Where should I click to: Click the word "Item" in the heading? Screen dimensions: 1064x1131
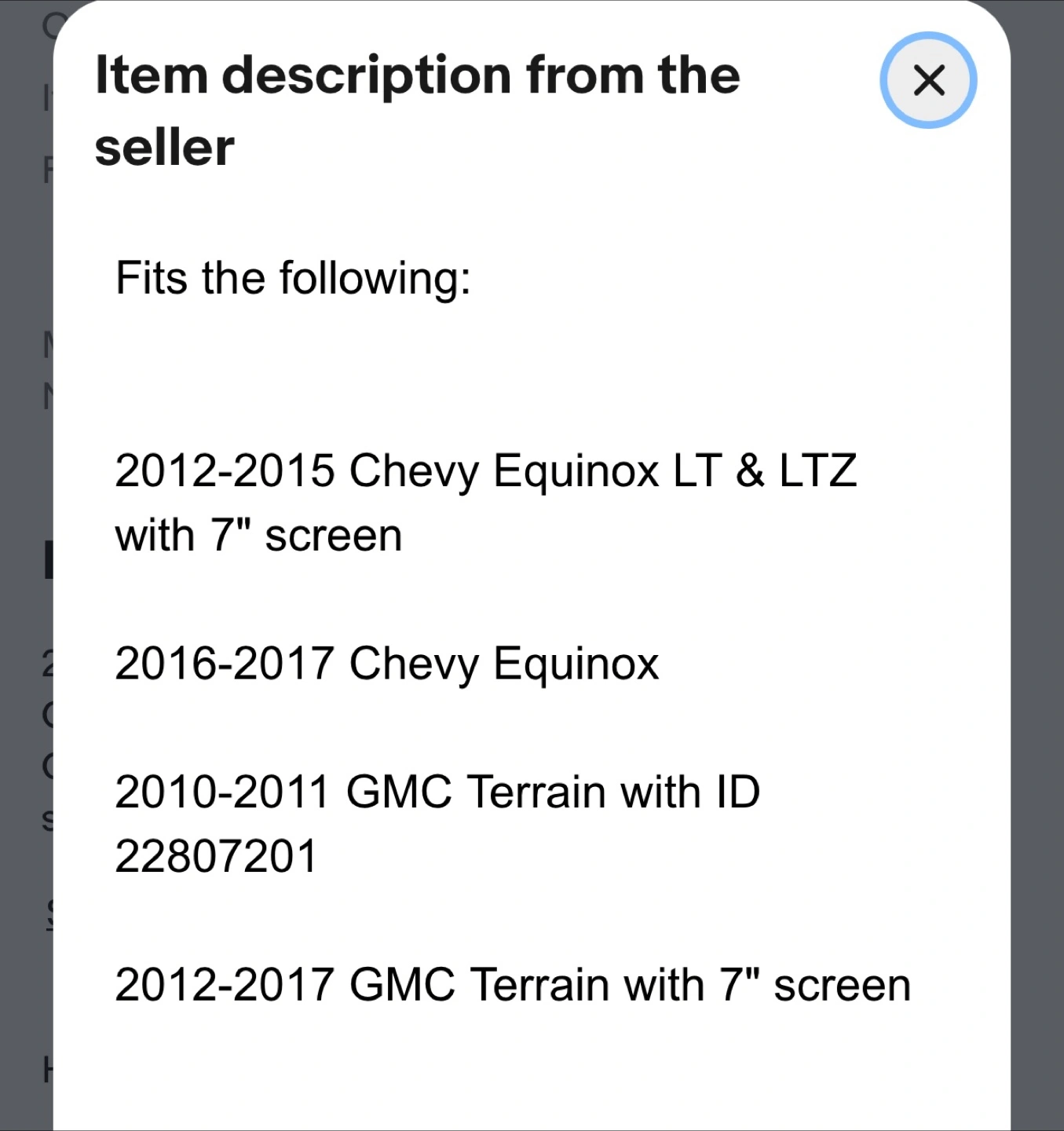(152, 75)
